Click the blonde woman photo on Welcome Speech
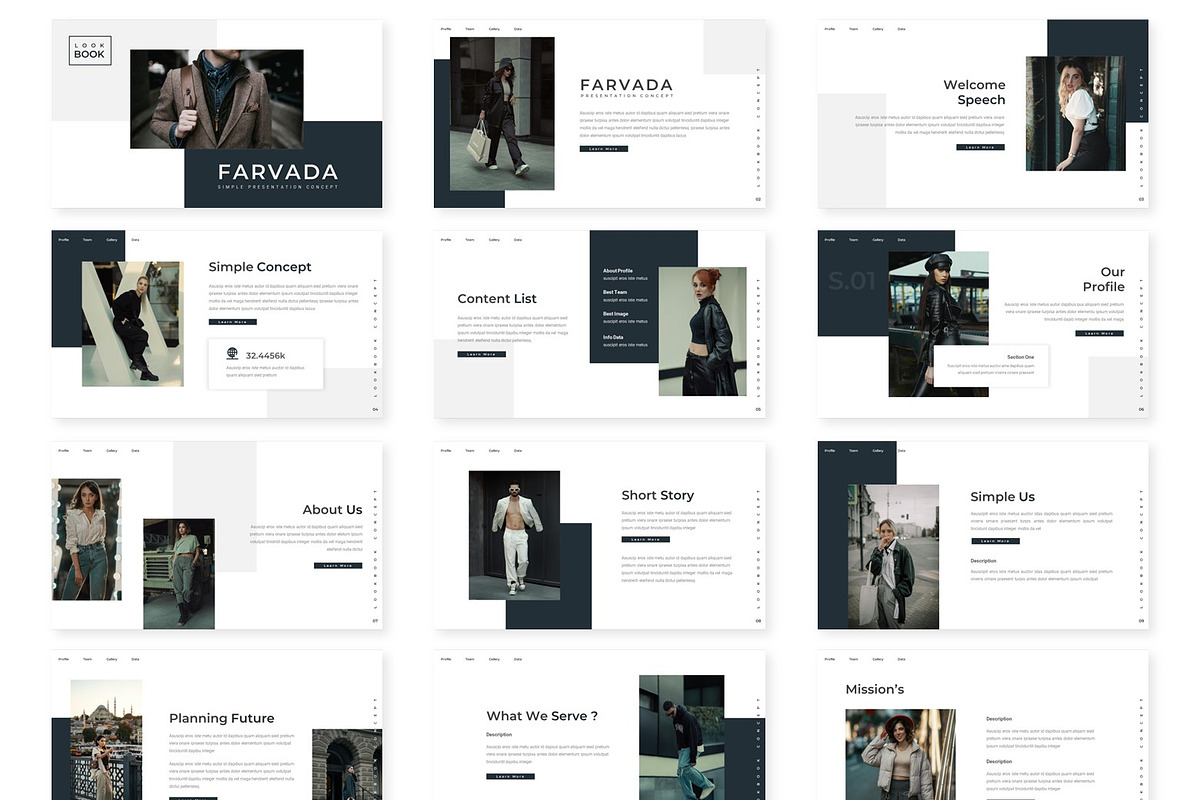 pos(1076,113)
